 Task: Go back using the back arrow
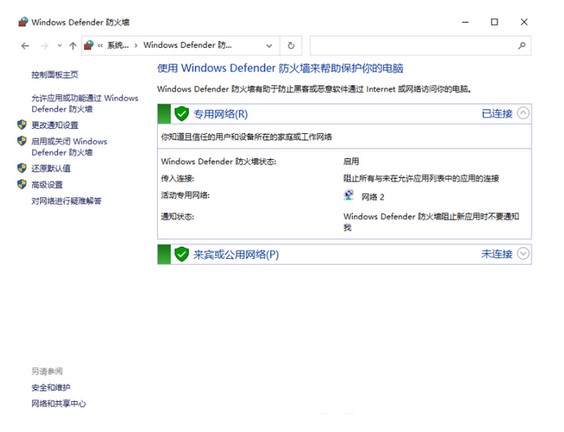[x=25, y=46]
